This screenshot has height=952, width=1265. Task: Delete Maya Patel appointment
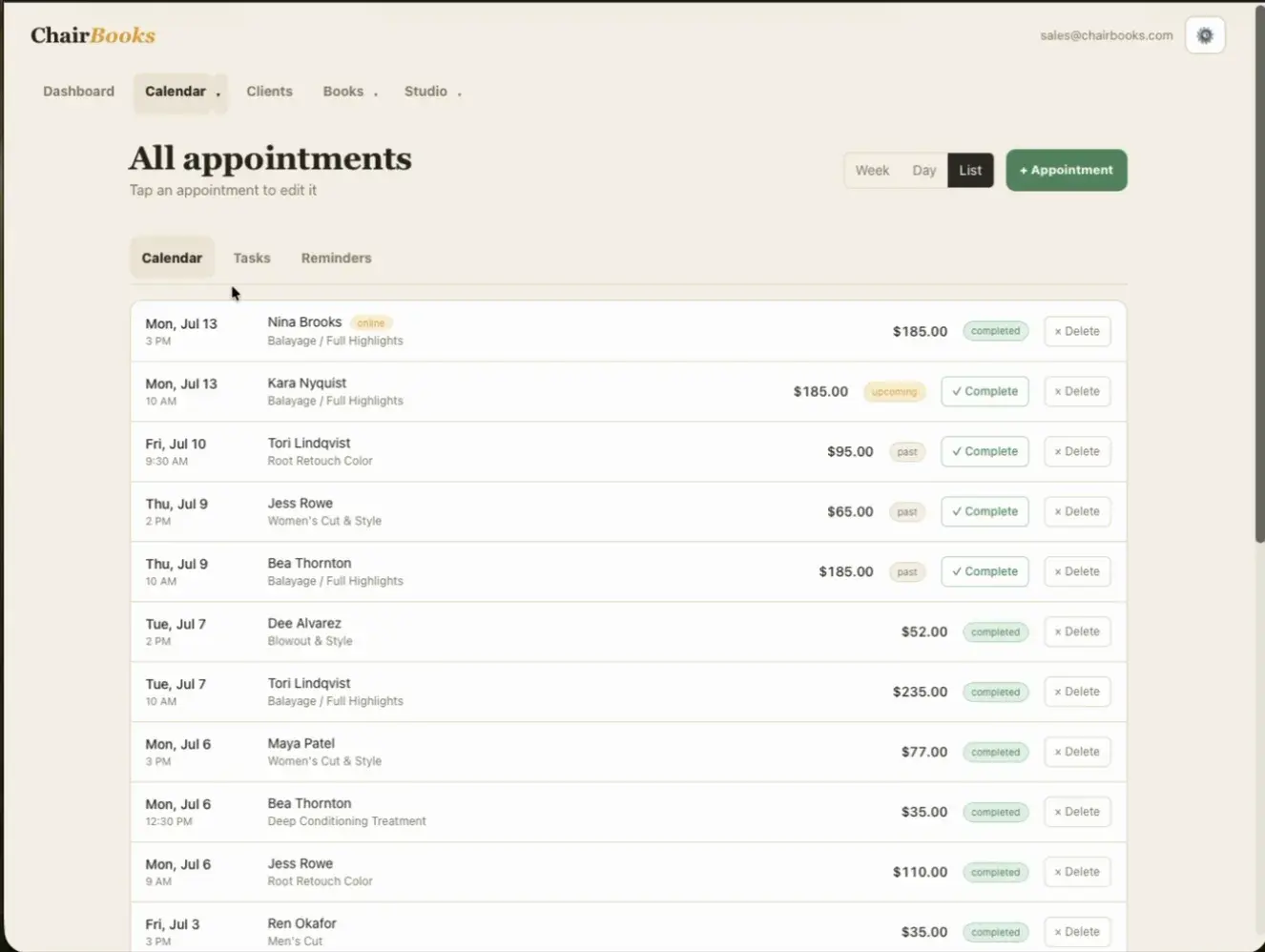1077,752
